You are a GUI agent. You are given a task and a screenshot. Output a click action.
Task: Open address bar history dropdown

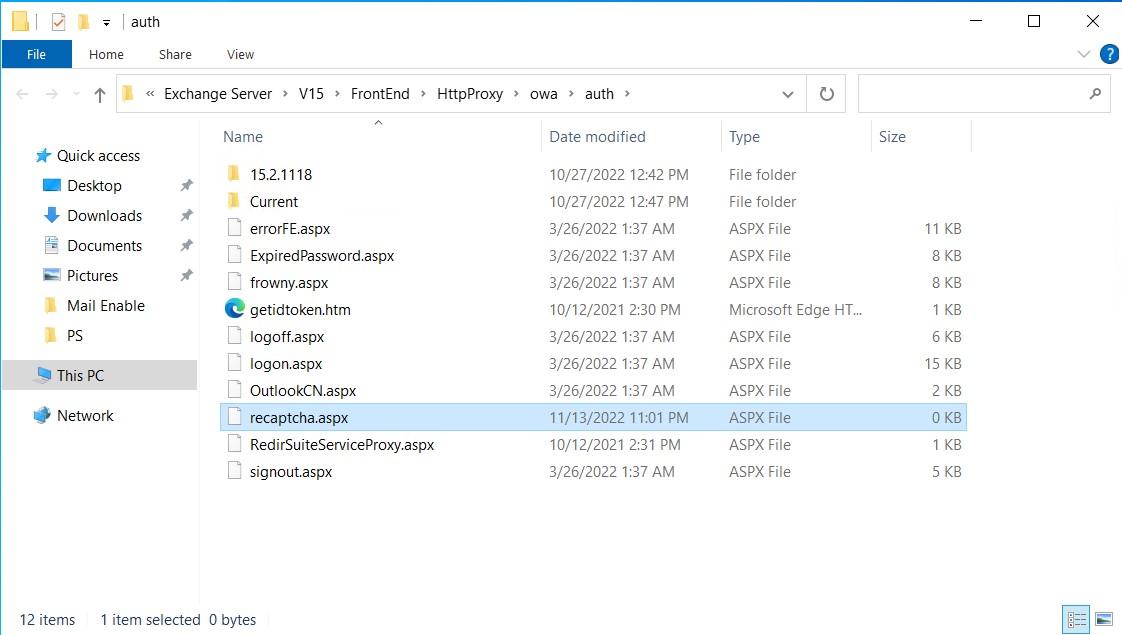[x=788, y=94]
